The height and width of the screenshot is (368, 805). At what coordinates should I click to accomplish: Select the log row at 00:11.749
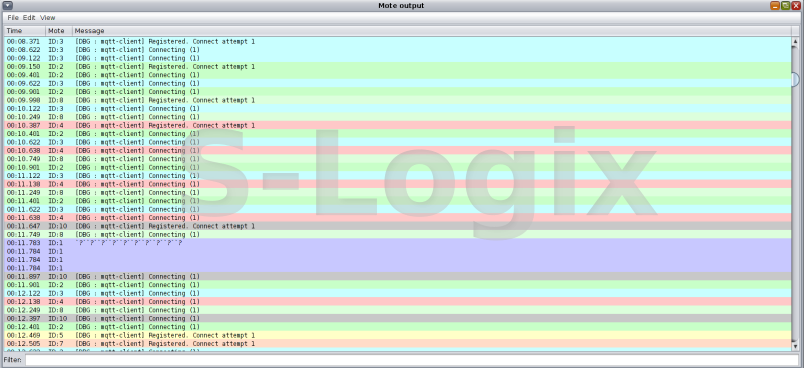(397, 234)
